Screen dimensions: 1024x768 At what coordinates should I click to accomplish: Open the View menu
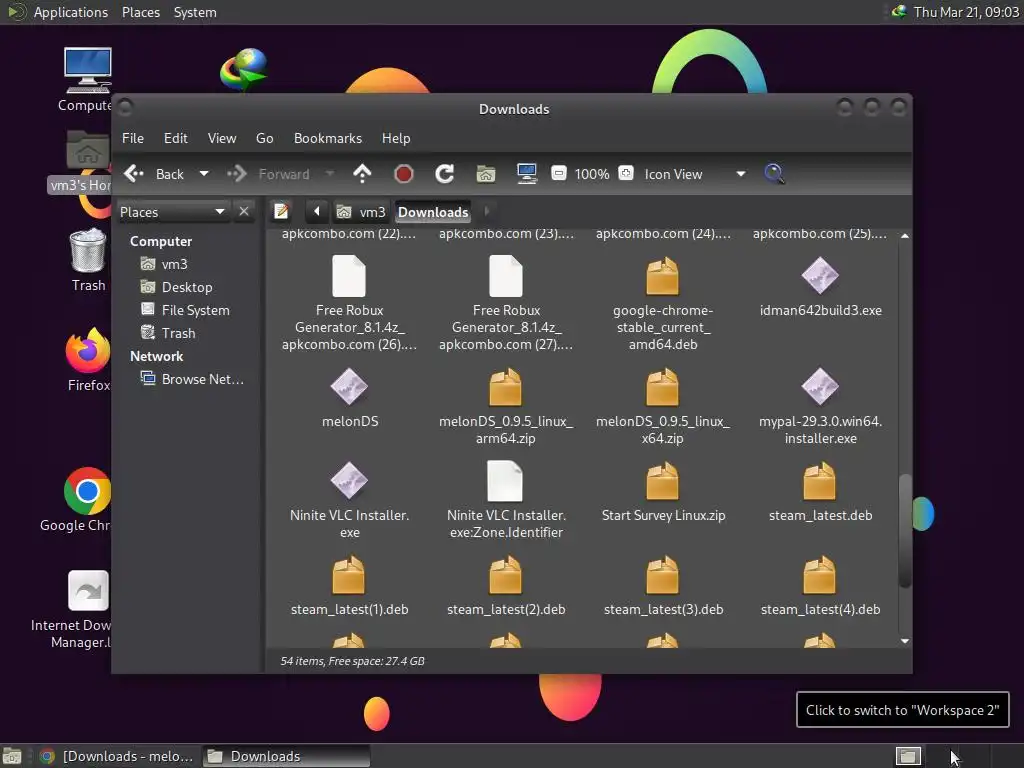tap(222, 138)
